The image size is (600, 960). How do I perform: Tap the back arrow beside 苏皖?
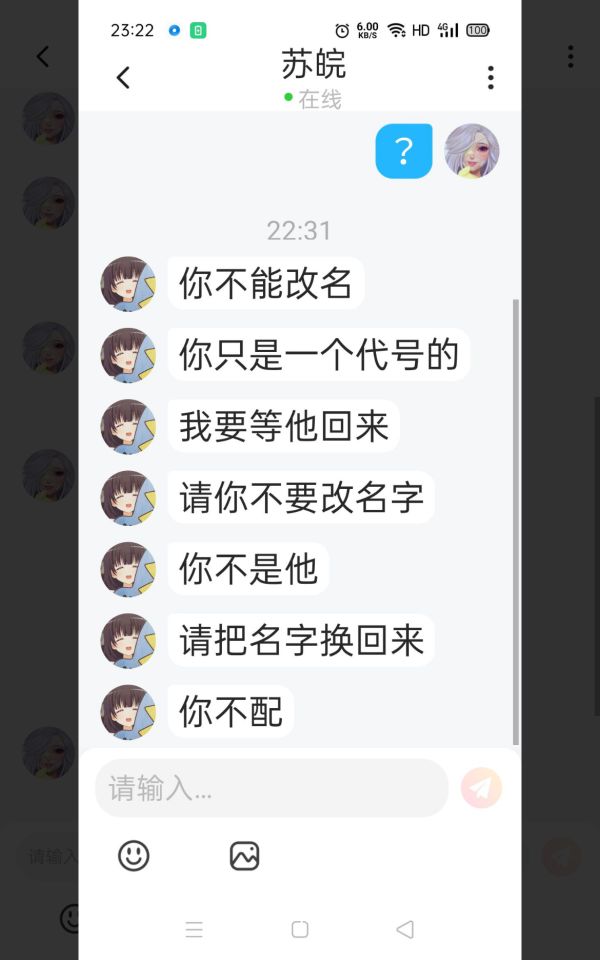[123, 78]
